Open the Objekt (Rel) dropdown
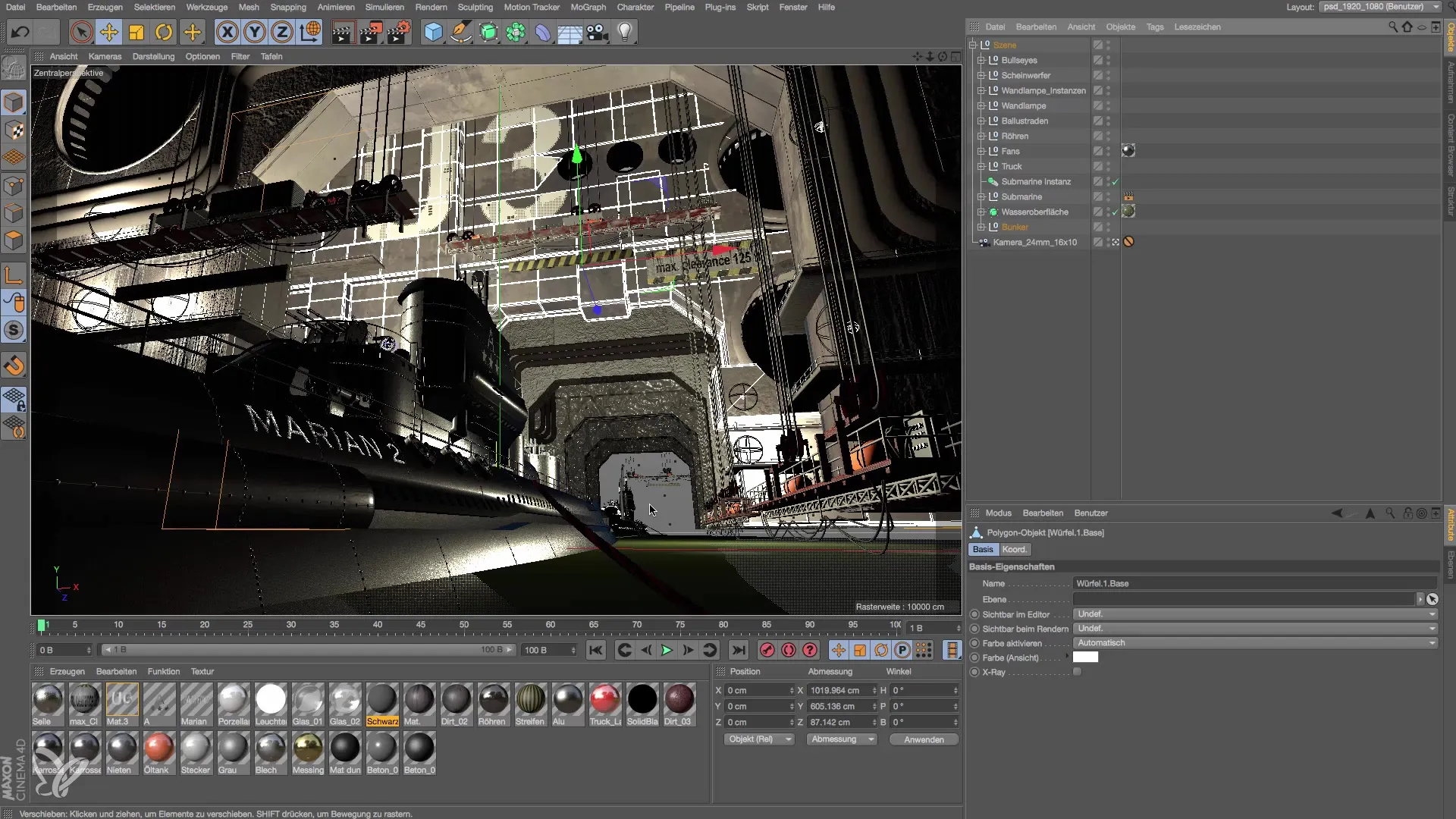Screen dimensions: 1456x819 click(760, 739)
